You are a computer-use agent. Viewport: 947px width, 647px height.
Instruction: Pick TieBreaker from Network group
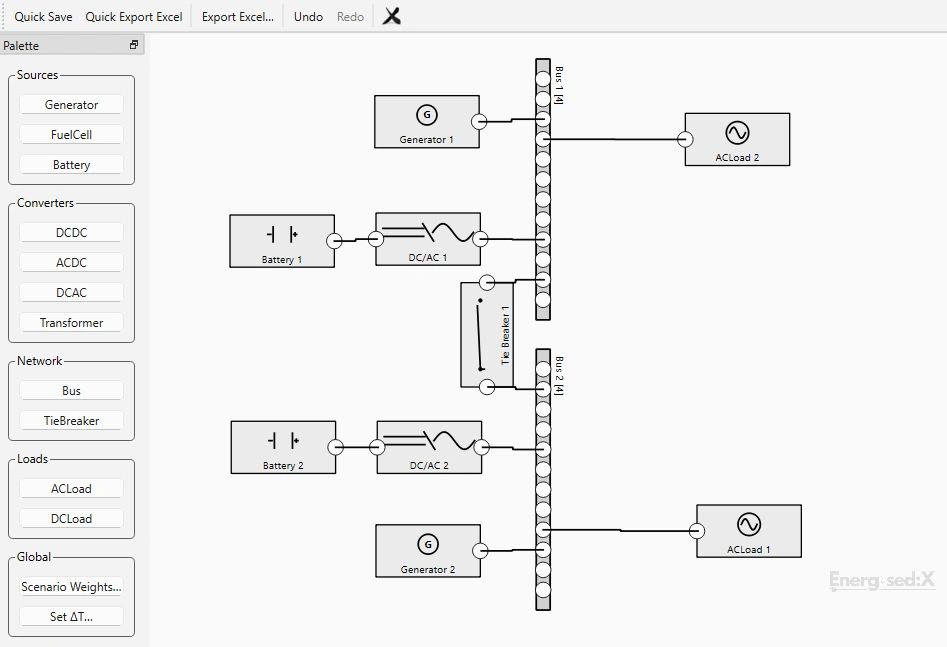tap(71, 421)
